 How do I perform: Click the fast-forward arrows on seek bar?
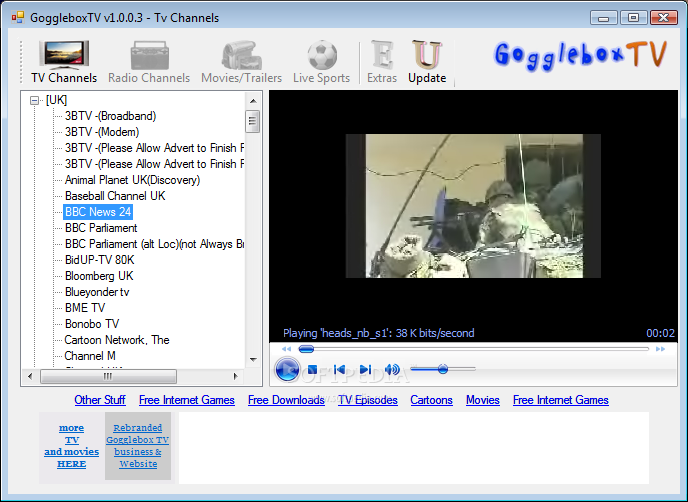pyautogui.click(x=660, y=349)
